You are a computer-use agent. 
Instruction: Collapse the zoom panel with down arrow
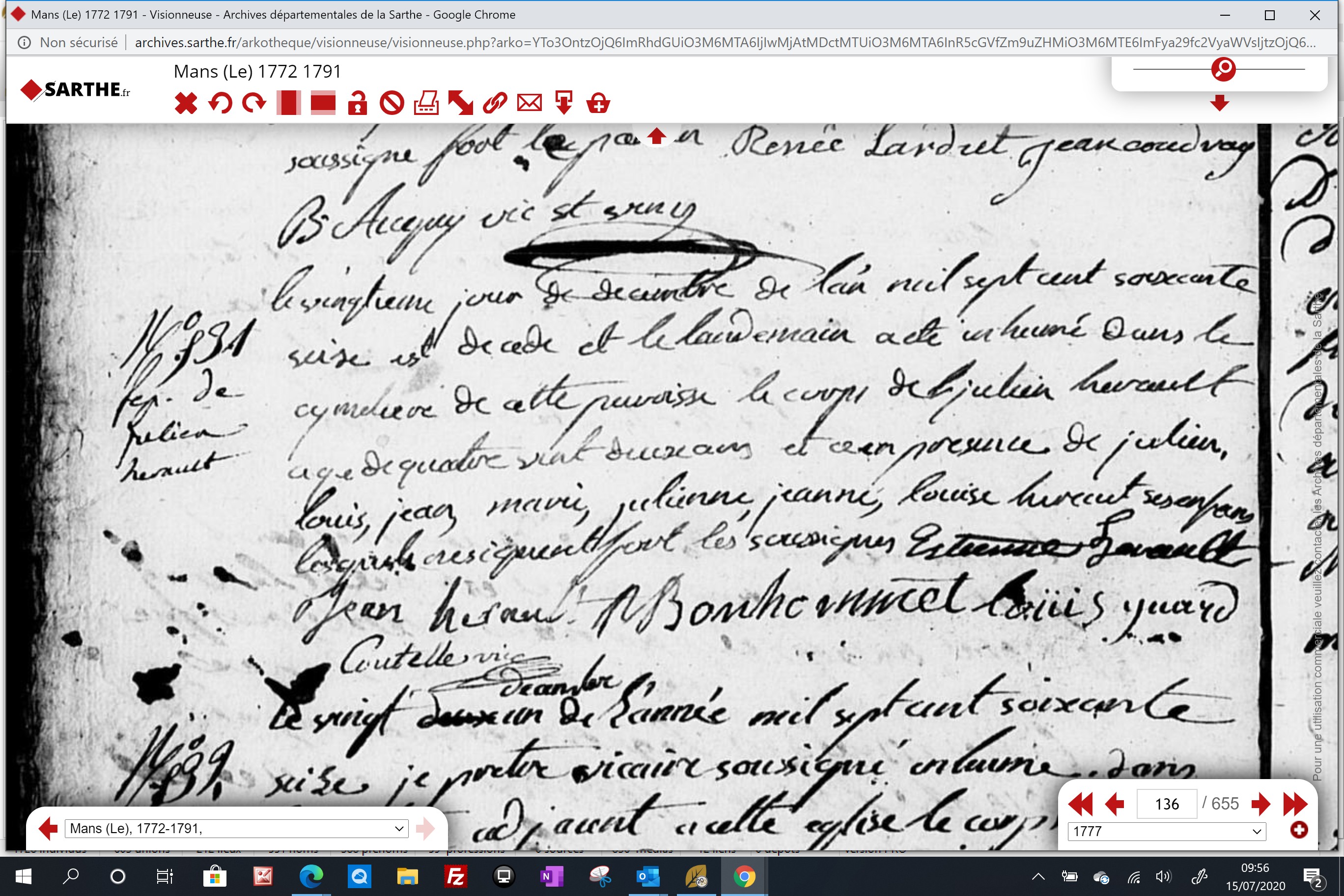pyautogui.click(x=1219, y=104)
